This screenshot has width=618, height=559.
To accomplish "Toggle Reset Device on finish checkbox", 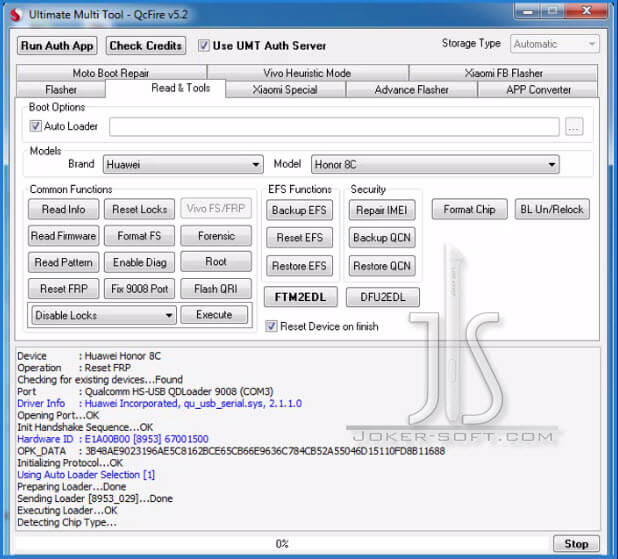I will point(271,326).
